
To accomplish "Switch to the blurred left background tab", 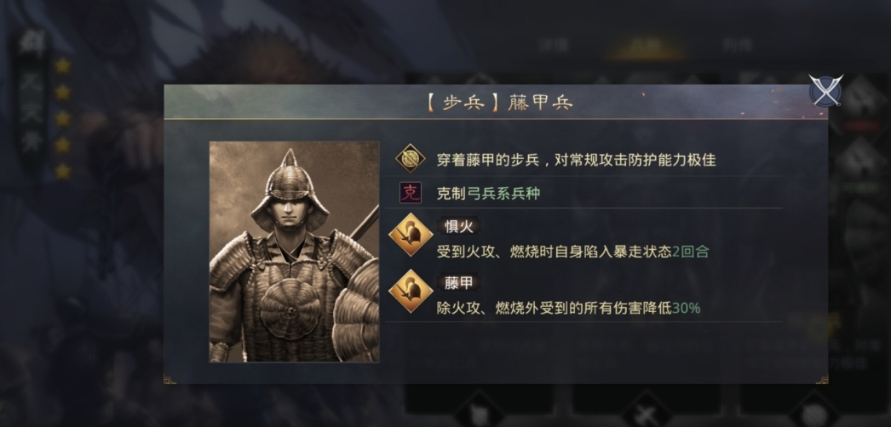I will (x=554, y=45).
